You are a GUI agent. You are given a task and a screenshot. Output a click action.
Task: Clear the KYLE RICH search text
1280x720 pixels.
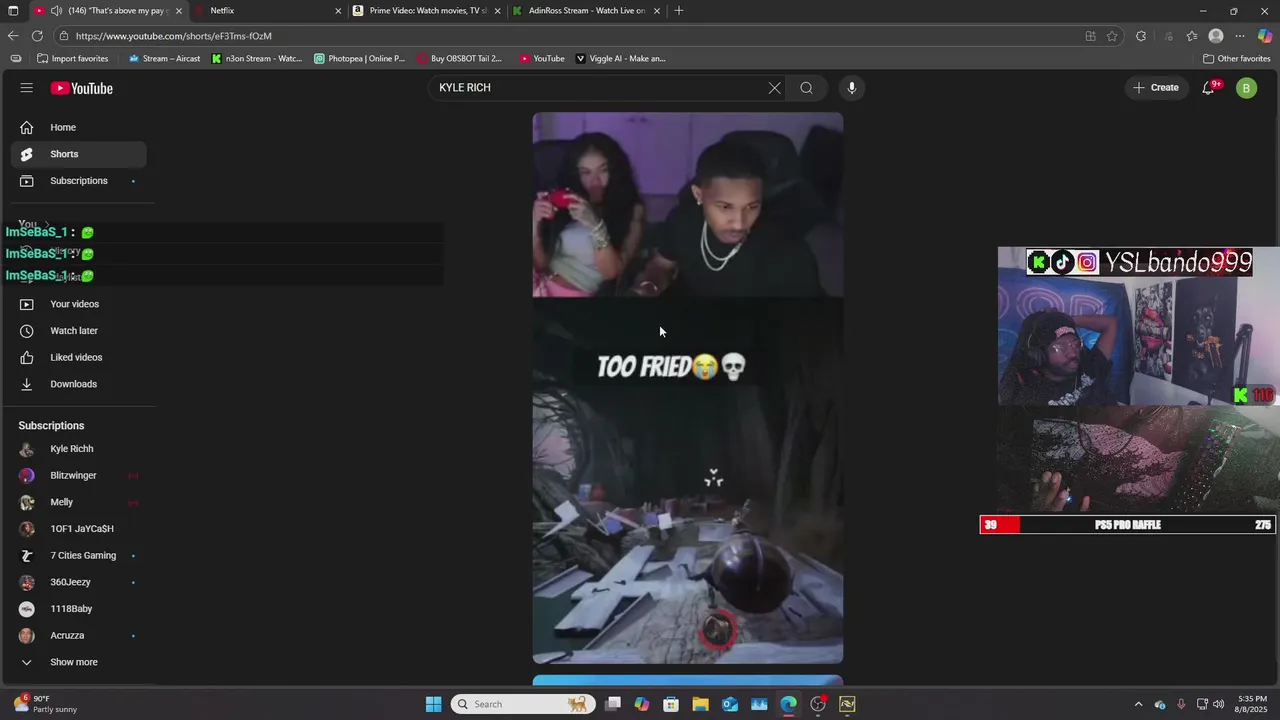774,88
